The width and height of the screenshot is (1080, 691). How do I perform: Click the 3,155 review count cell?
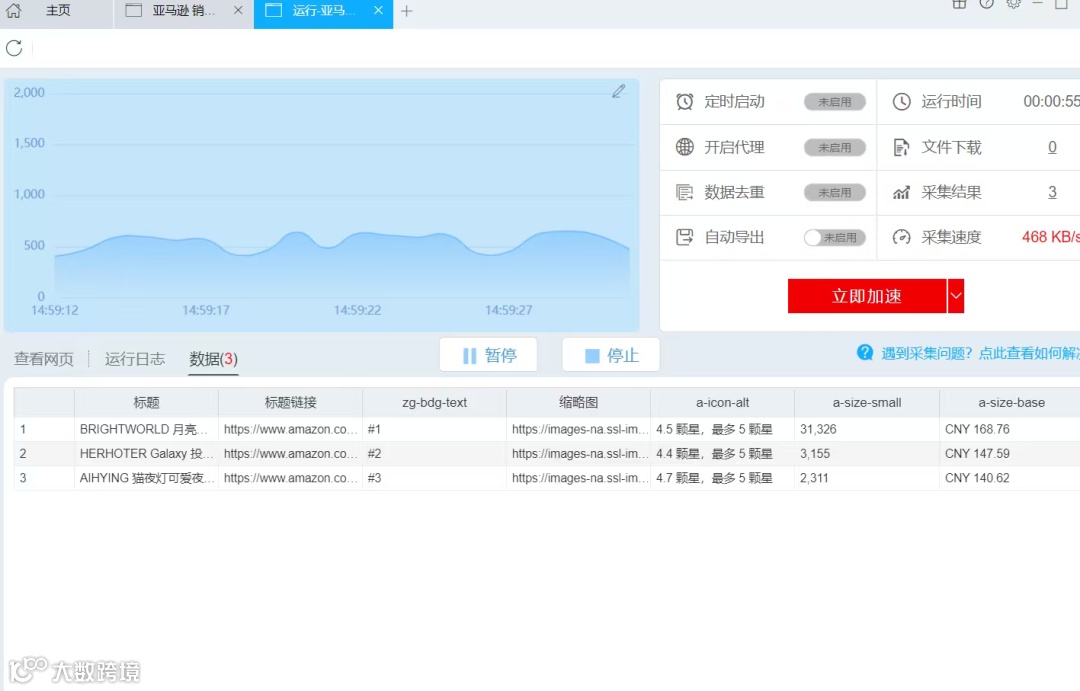(867, 453)
